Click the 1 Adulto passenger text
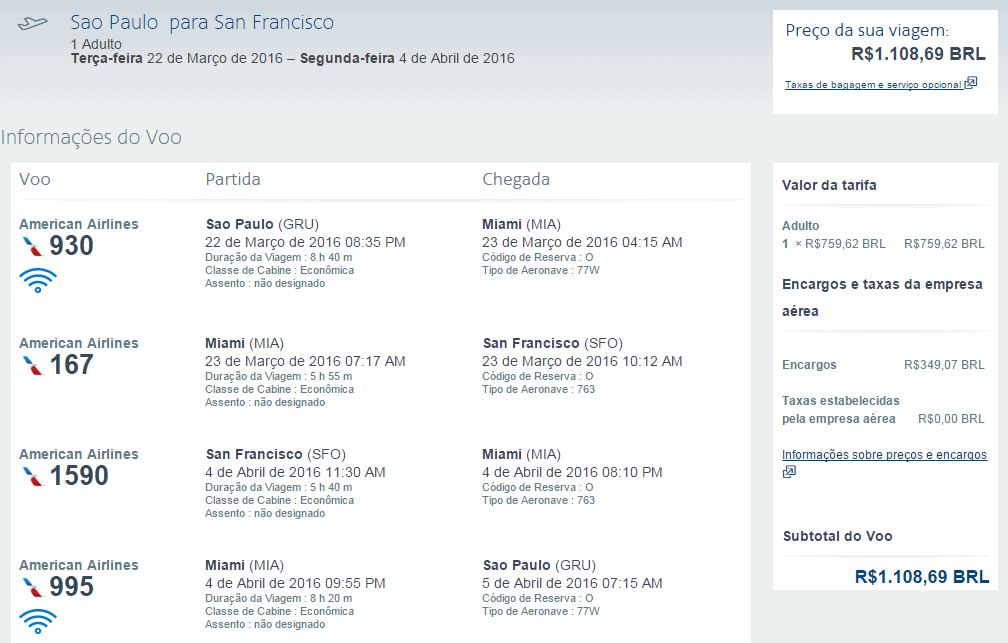1008x643 pixels. pyautogui.click(x=96, y=44)
